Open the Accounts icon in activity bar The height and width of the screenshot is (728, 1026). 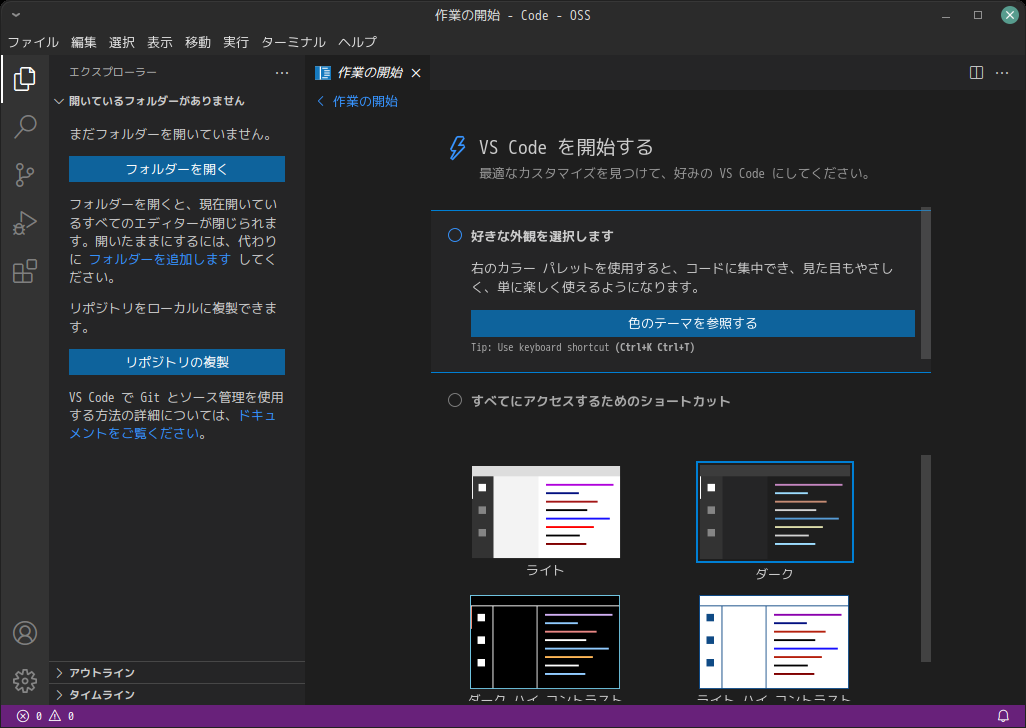(25, 633)
